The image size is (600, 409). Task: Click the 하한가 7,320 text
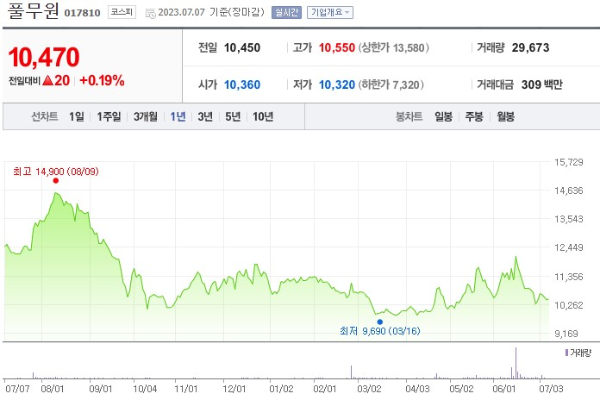[x=391, y=85]
